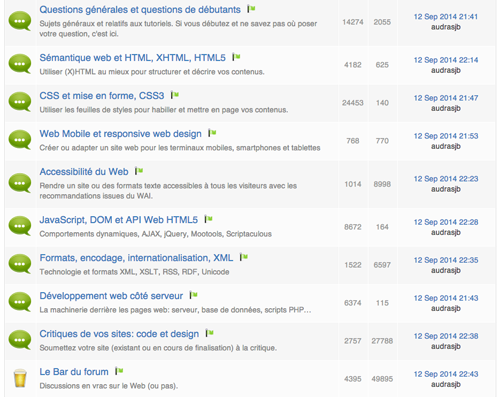
Task: Click post count 8998 in Accessibilité row
Action: click(382, 184)
